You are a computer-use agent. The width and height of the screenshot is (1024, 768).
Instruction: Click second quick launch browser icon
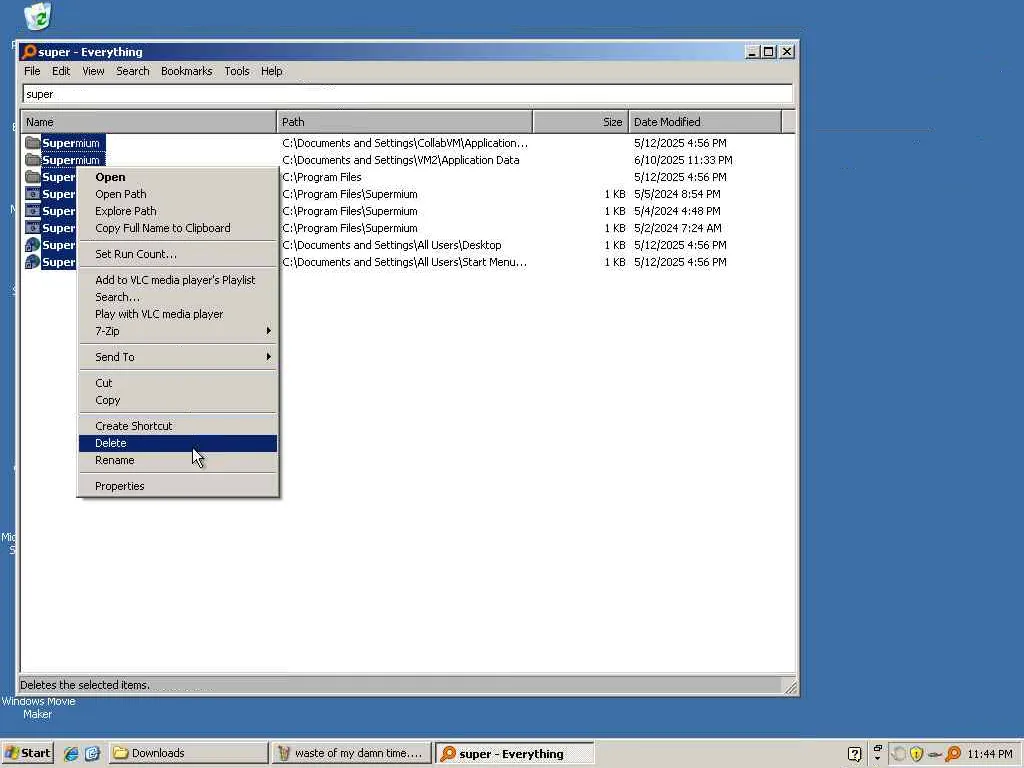tap(92, 754)
